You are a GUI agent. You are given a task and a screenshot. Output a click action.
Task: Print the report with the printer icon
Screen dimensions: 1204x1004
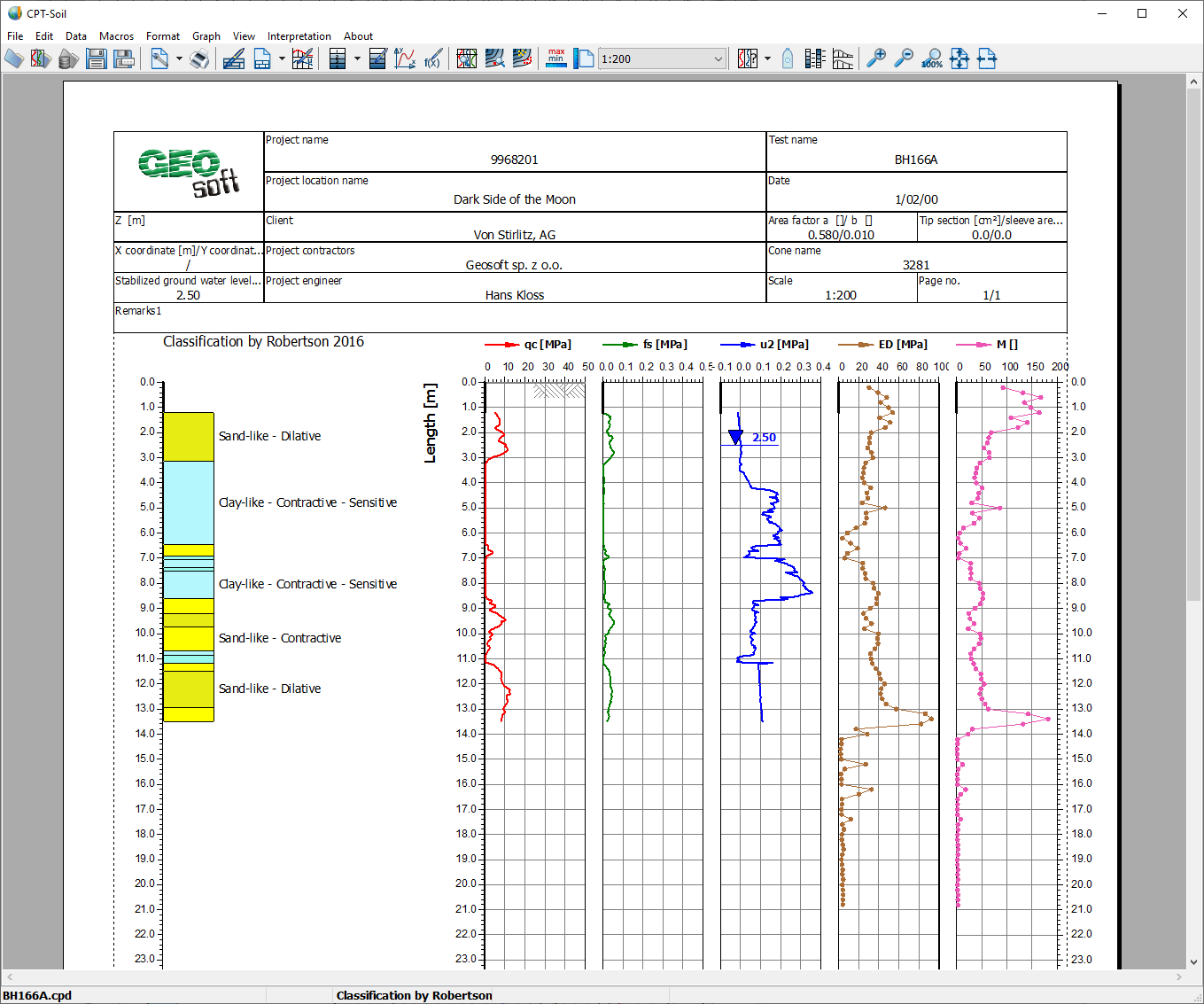click(200, 59)
